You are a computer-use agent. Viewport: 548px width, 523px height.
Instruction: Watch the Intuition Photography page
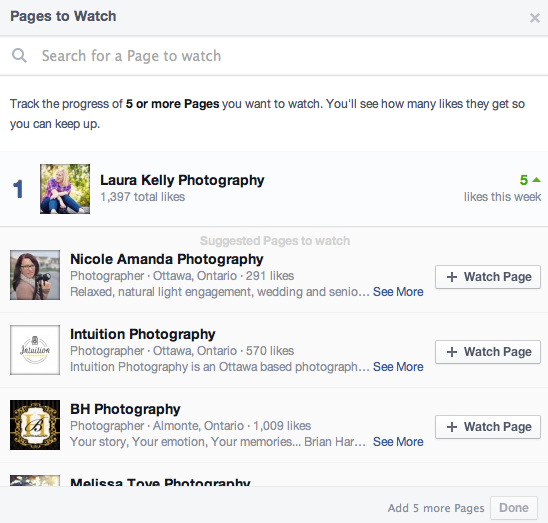(488, 352)
